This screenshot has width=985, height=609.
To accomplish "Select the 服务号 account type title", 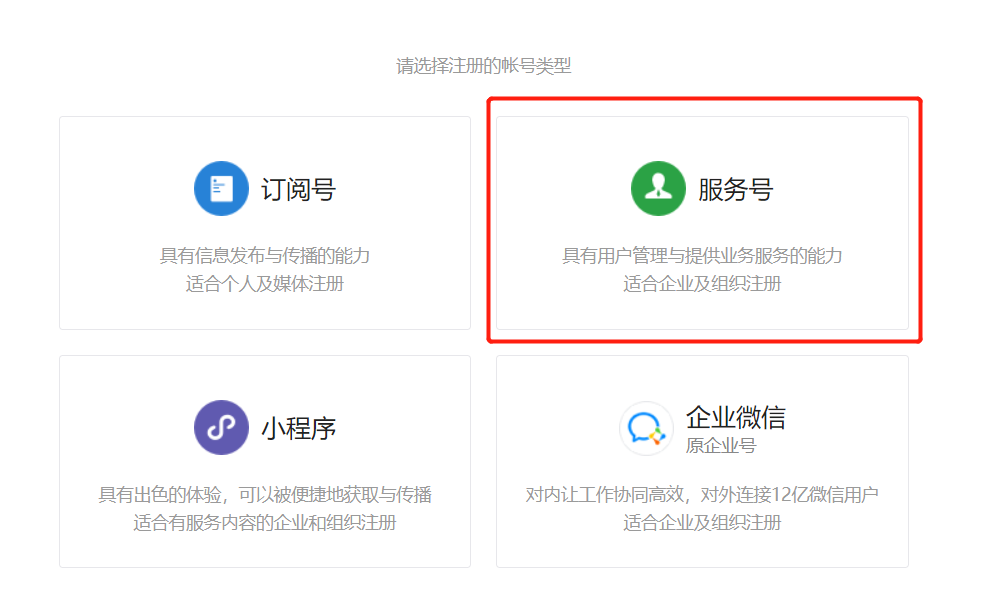I will [x=736, y=189].
